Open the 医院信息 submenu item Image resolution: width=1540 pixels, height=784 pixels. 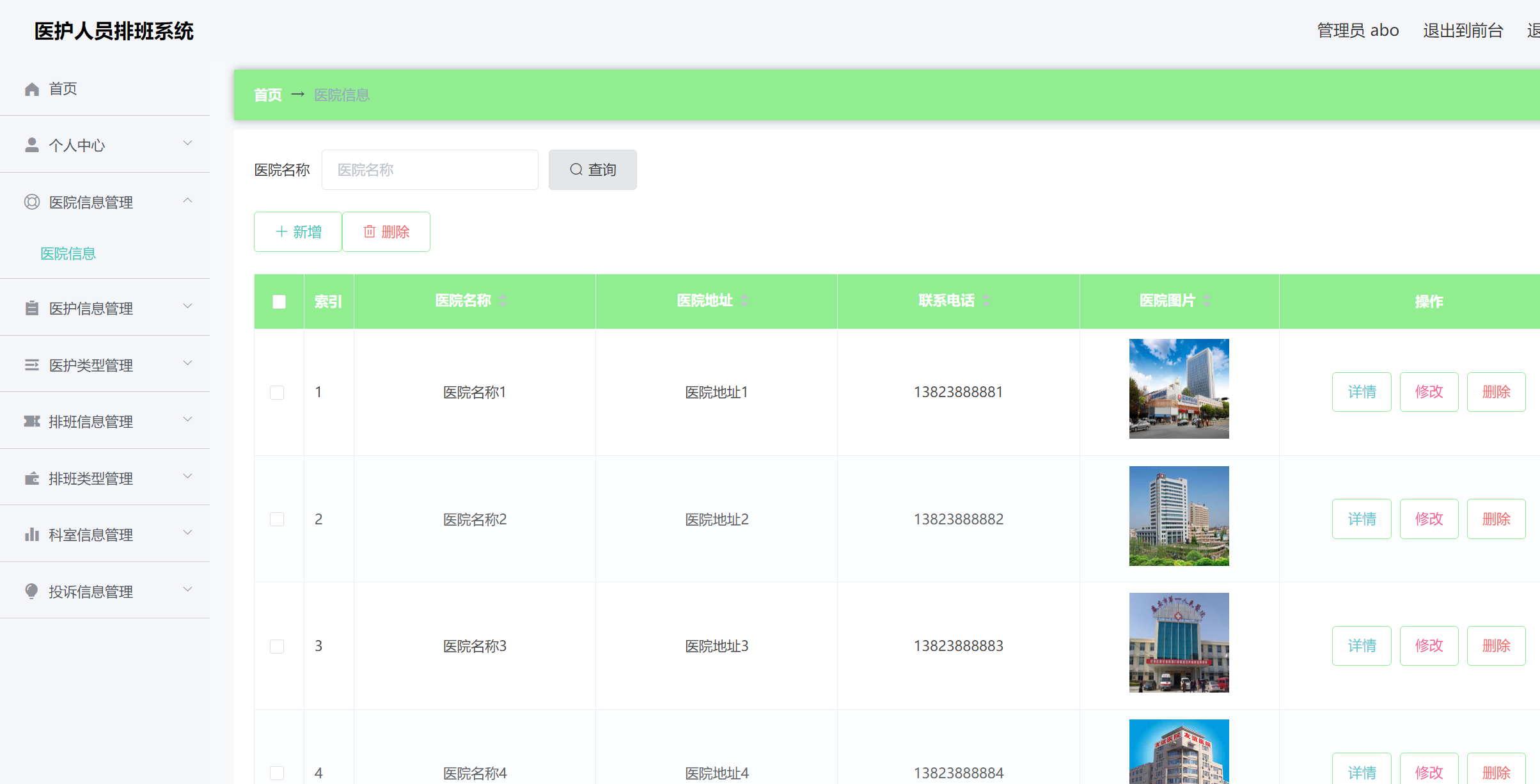click(x=68, y=254)
